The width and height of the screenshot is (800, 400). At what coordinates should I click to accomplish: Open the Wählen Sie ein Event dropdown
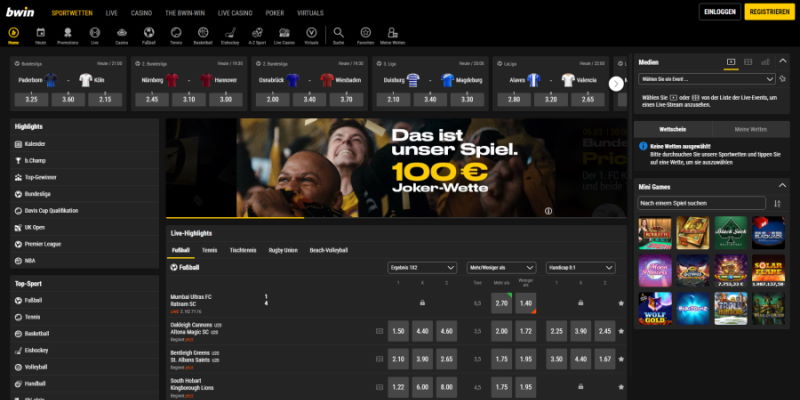pos(707,79)
